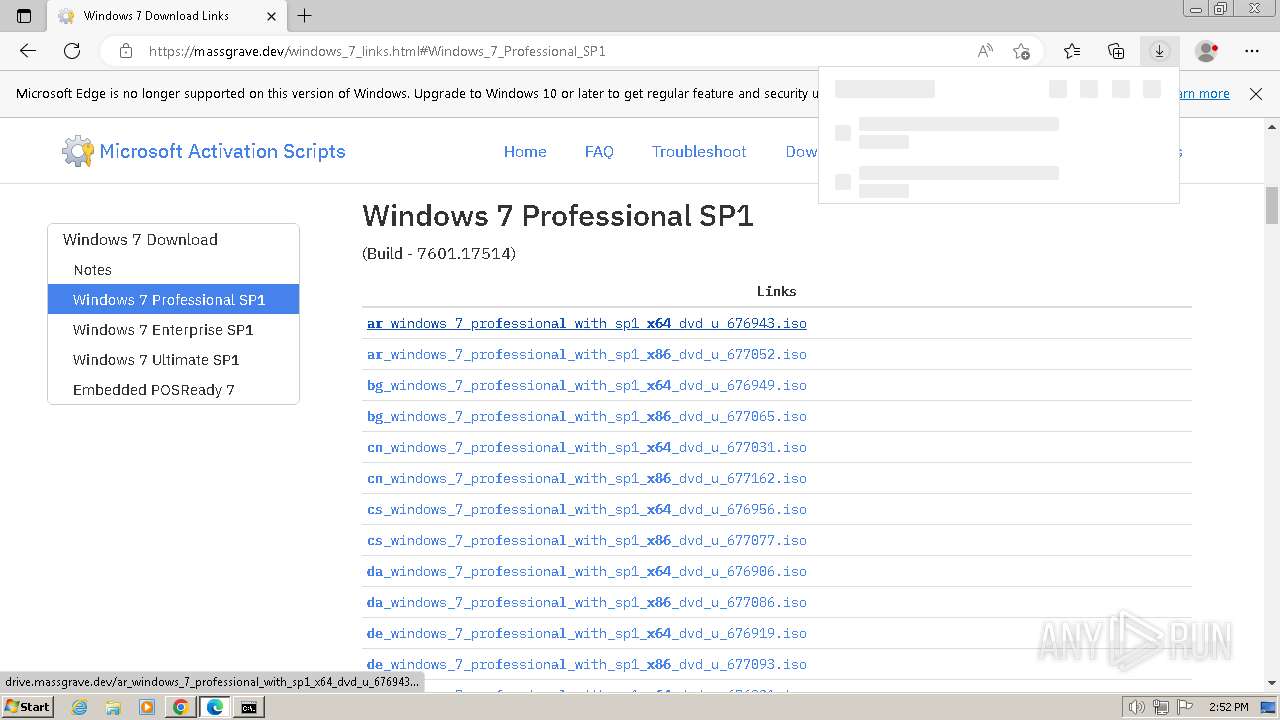Click the network tray icon
This screenshot has width=1280, height=720.
(x=1162, y=707)
